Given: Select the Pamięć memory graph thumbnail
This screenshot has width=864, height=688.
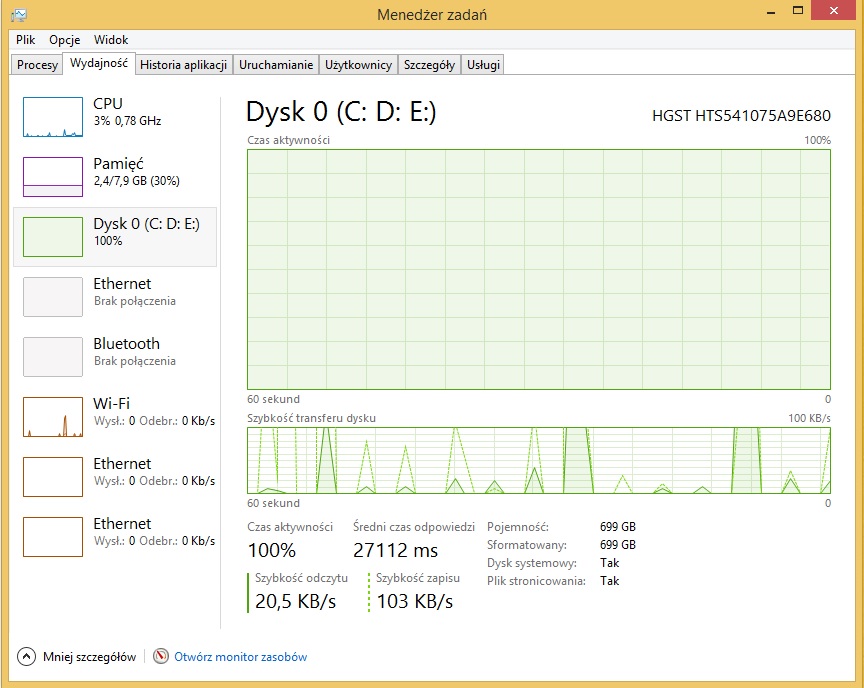Looking at the screenshot, I should click(x=53, y=177).
